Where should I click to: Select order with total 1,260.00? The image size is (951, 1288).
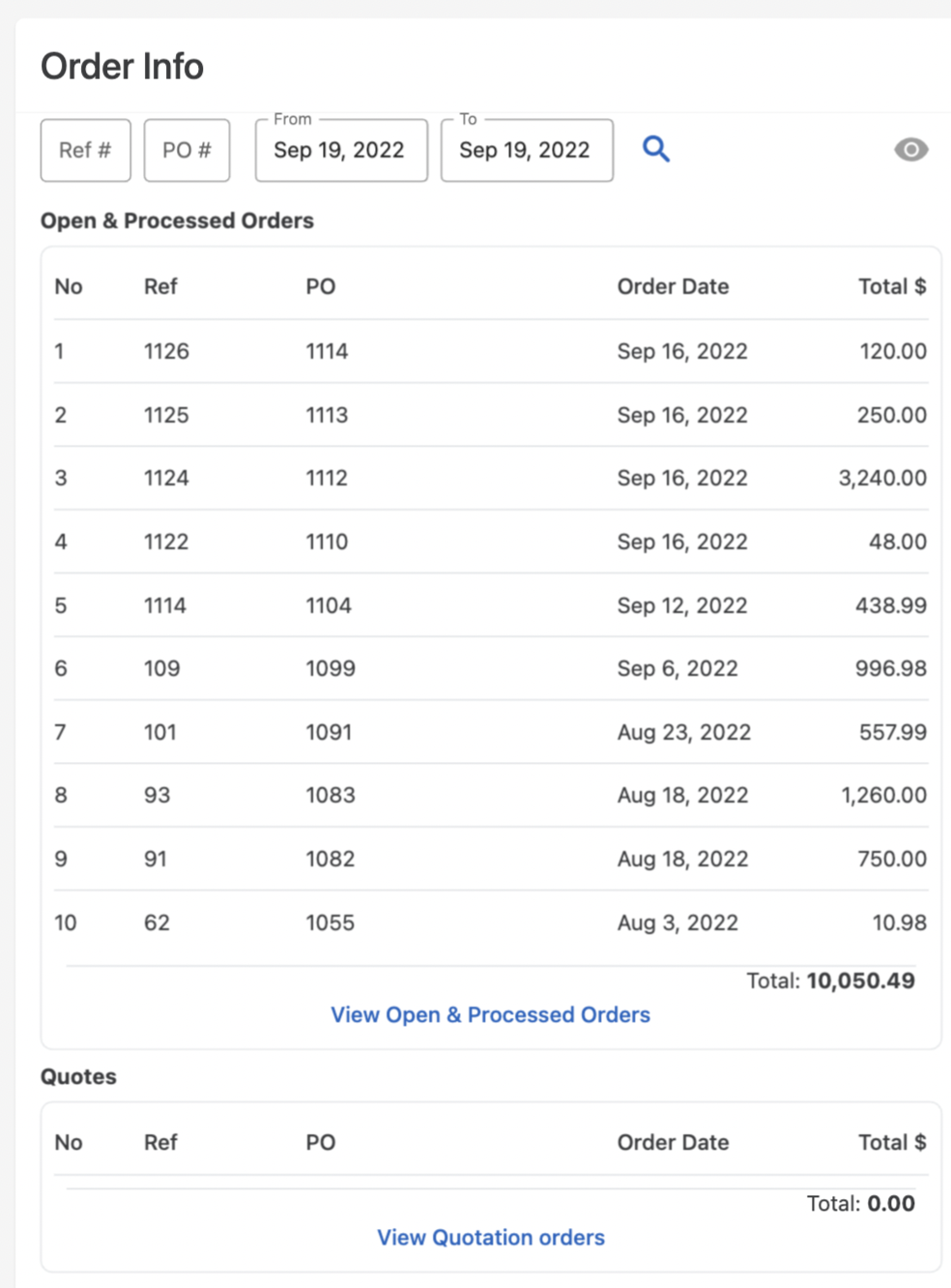point(883,795)
